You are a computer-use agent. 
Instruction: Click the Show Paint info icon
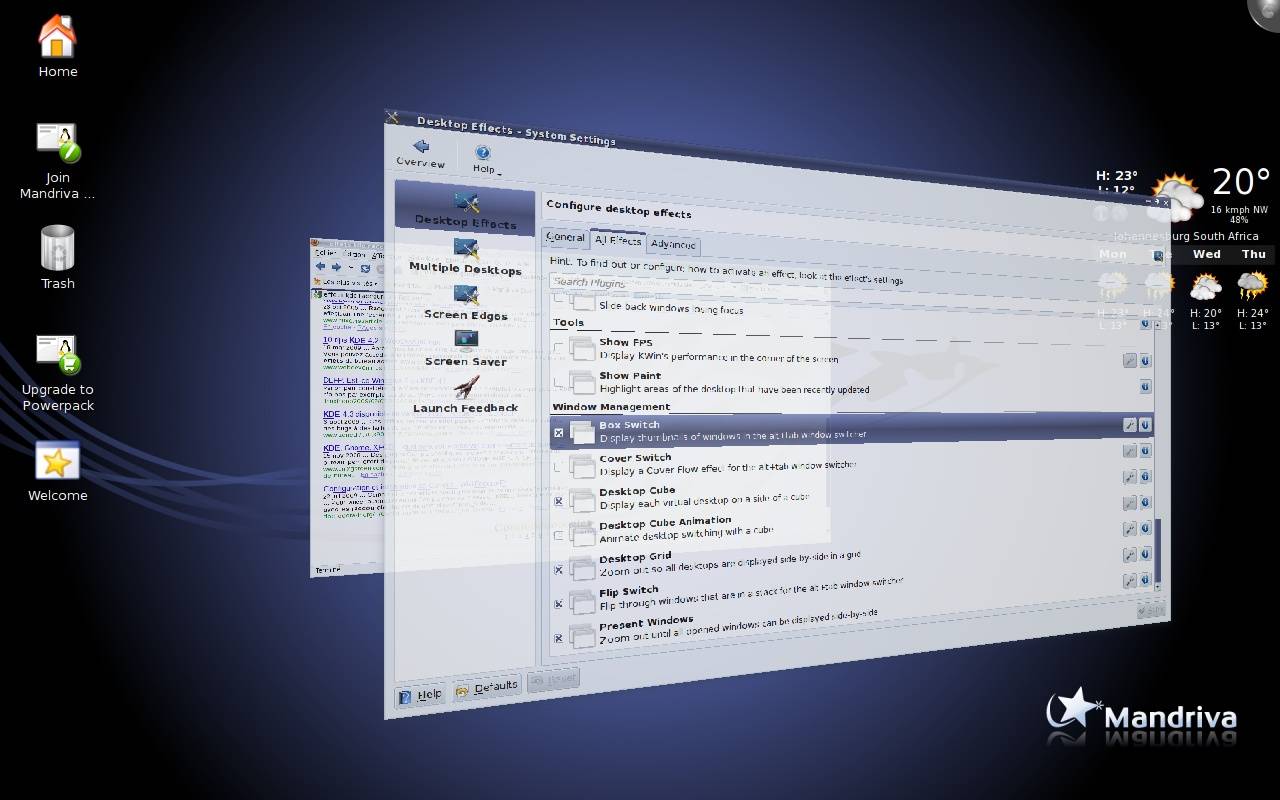1146,387
